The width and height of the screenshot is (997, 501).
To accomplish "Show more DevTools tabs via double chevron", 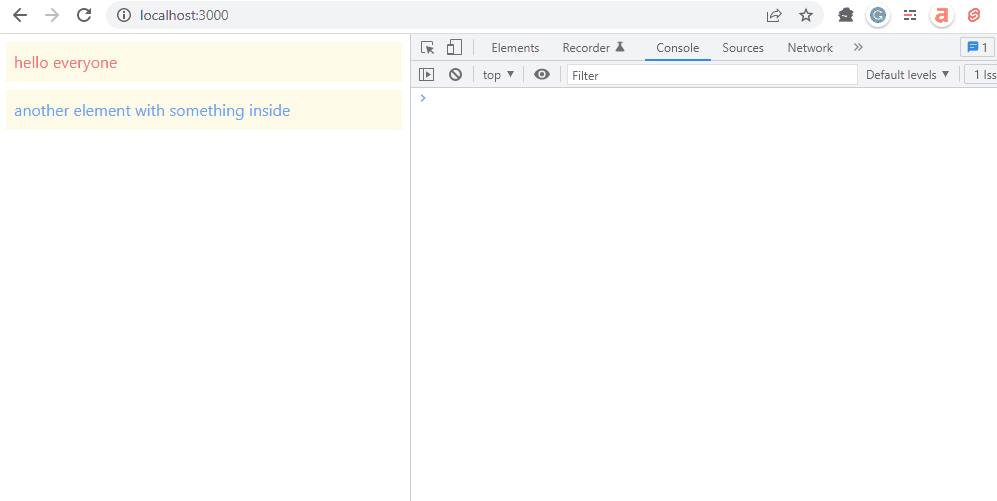I will pos(858,47).
